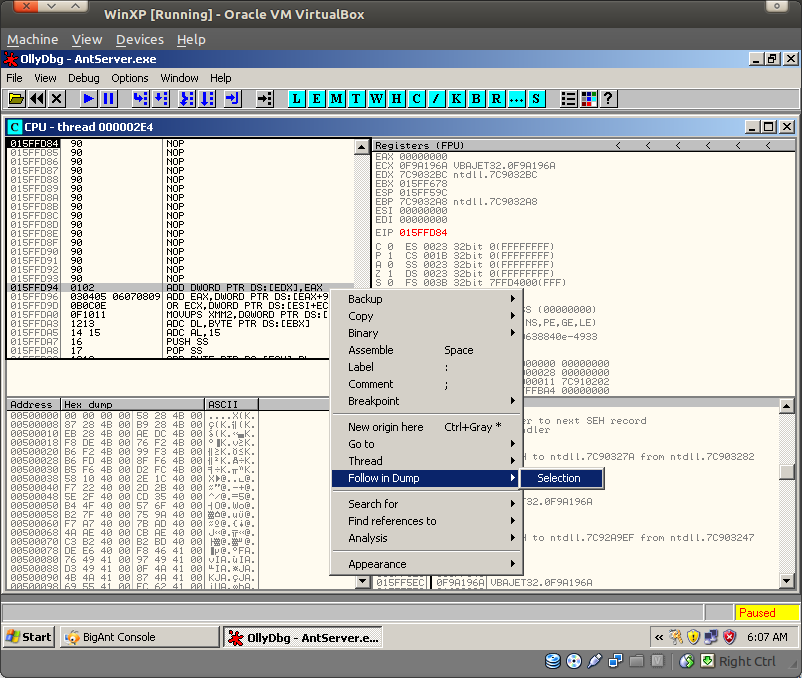802x678 pixels.
Task: Switch to BigAnt Console taskbar button
Action: pos(139,637)
